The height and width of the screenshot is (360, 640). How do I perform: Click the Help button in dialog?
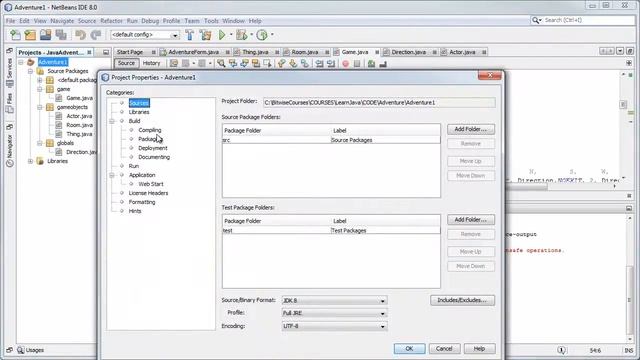point(479,349)
